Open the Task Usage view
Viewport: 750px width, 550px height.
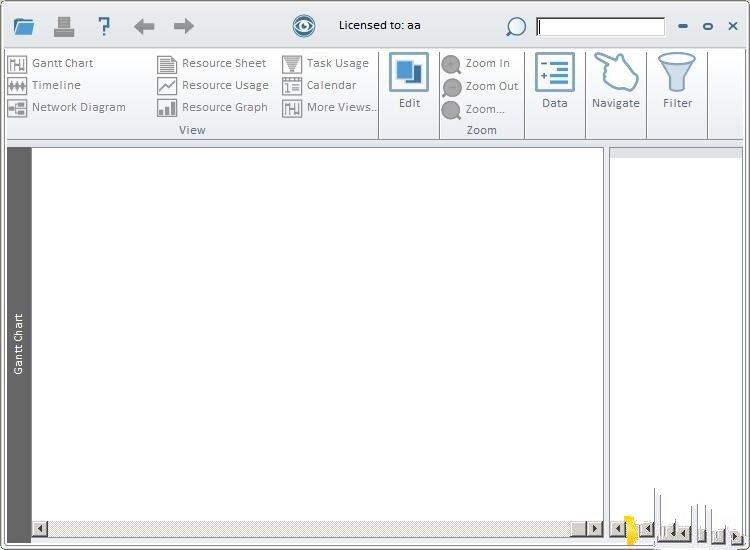pyautogui.click(x=325, y=63)
